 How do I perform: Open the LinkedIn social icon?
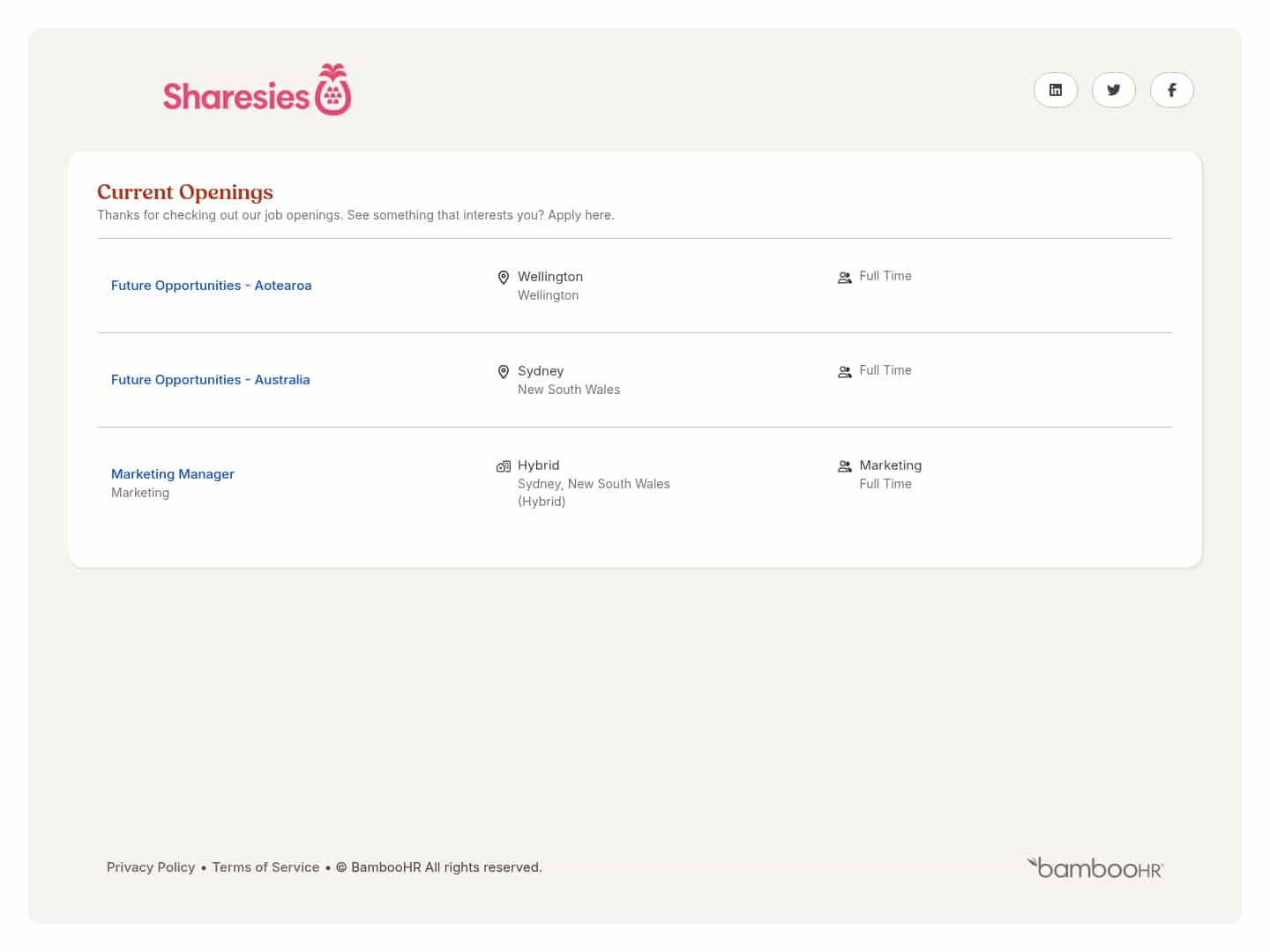1055,90
